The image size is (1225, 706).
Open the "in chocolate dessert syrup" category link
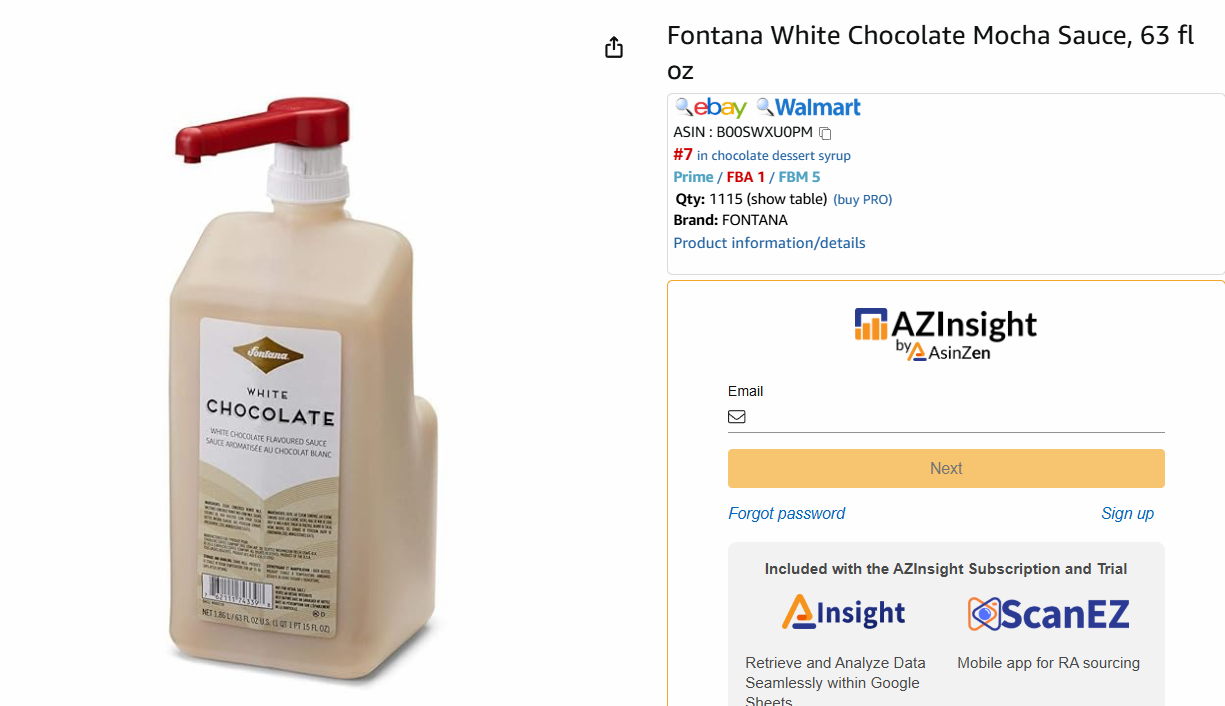(x=773, y=156)
